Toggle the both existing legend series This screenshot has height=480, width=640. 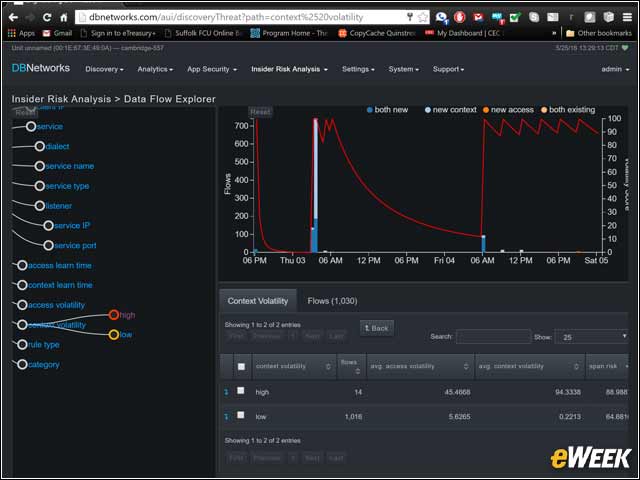pyautogui.click(x=568, y=110)
